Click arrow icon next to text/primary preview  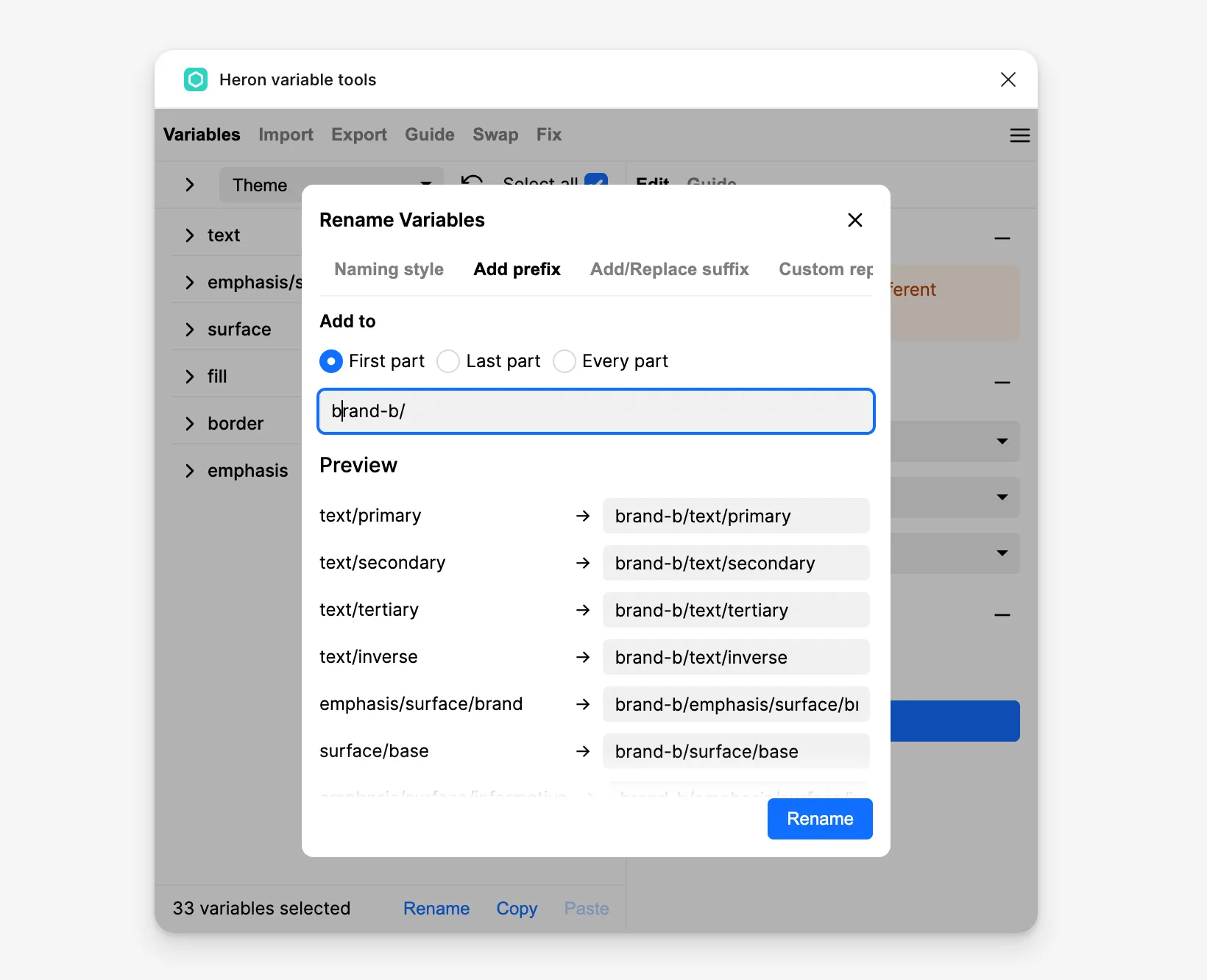(x=583, y=516)
